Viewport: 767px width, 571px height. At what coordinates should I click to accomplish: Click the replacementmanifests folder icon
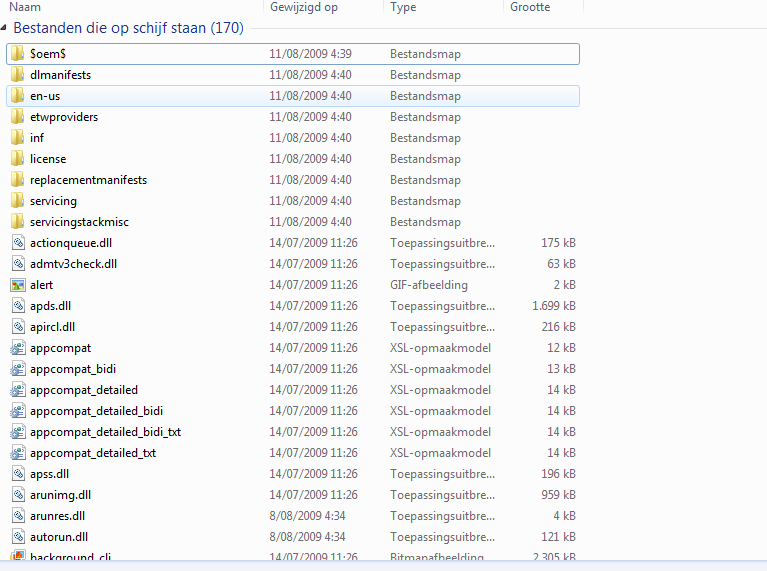pos(18,180)
